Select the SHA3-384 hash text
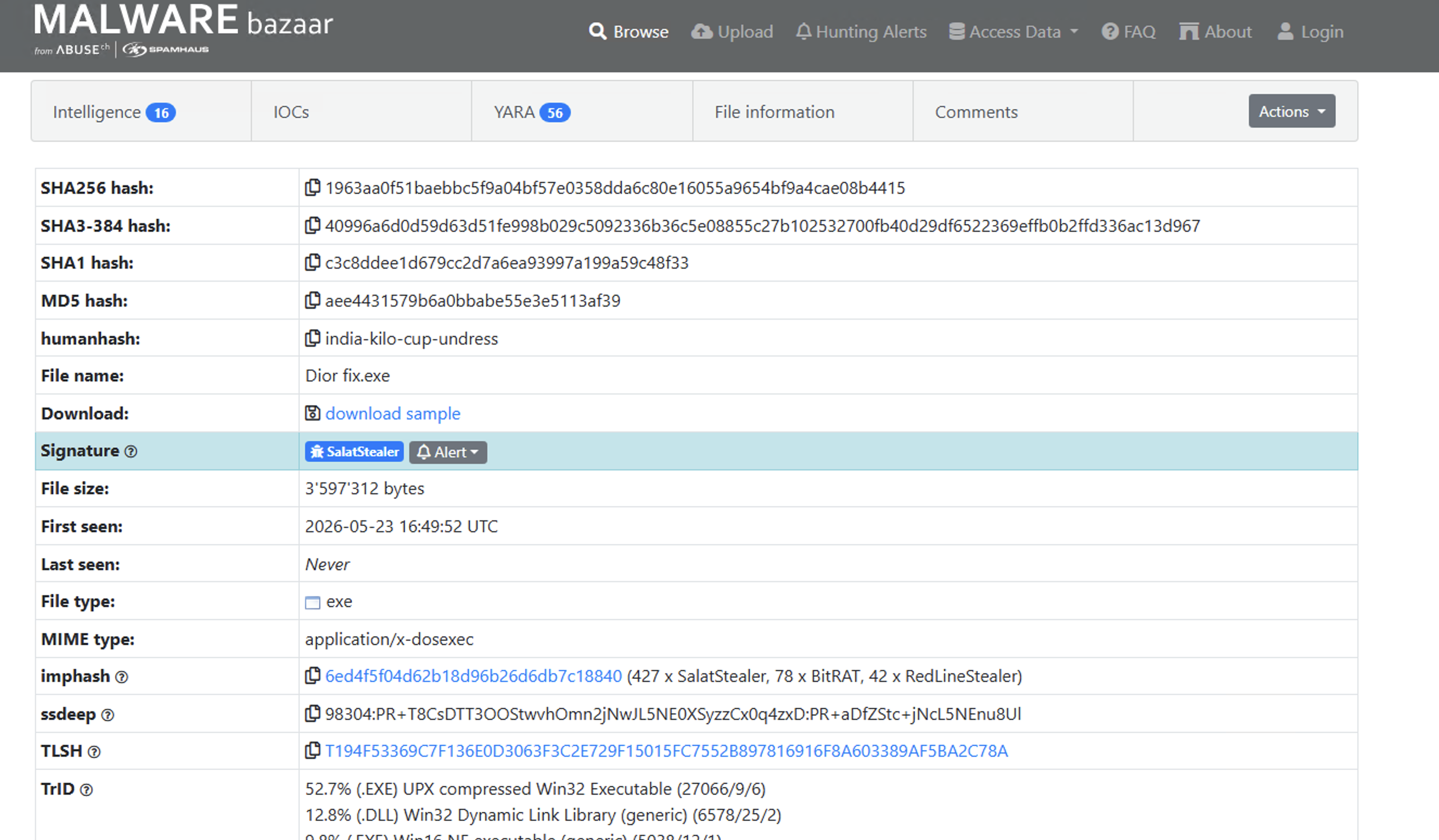This screenshot has width=1439, height=840. click(762, 226)
